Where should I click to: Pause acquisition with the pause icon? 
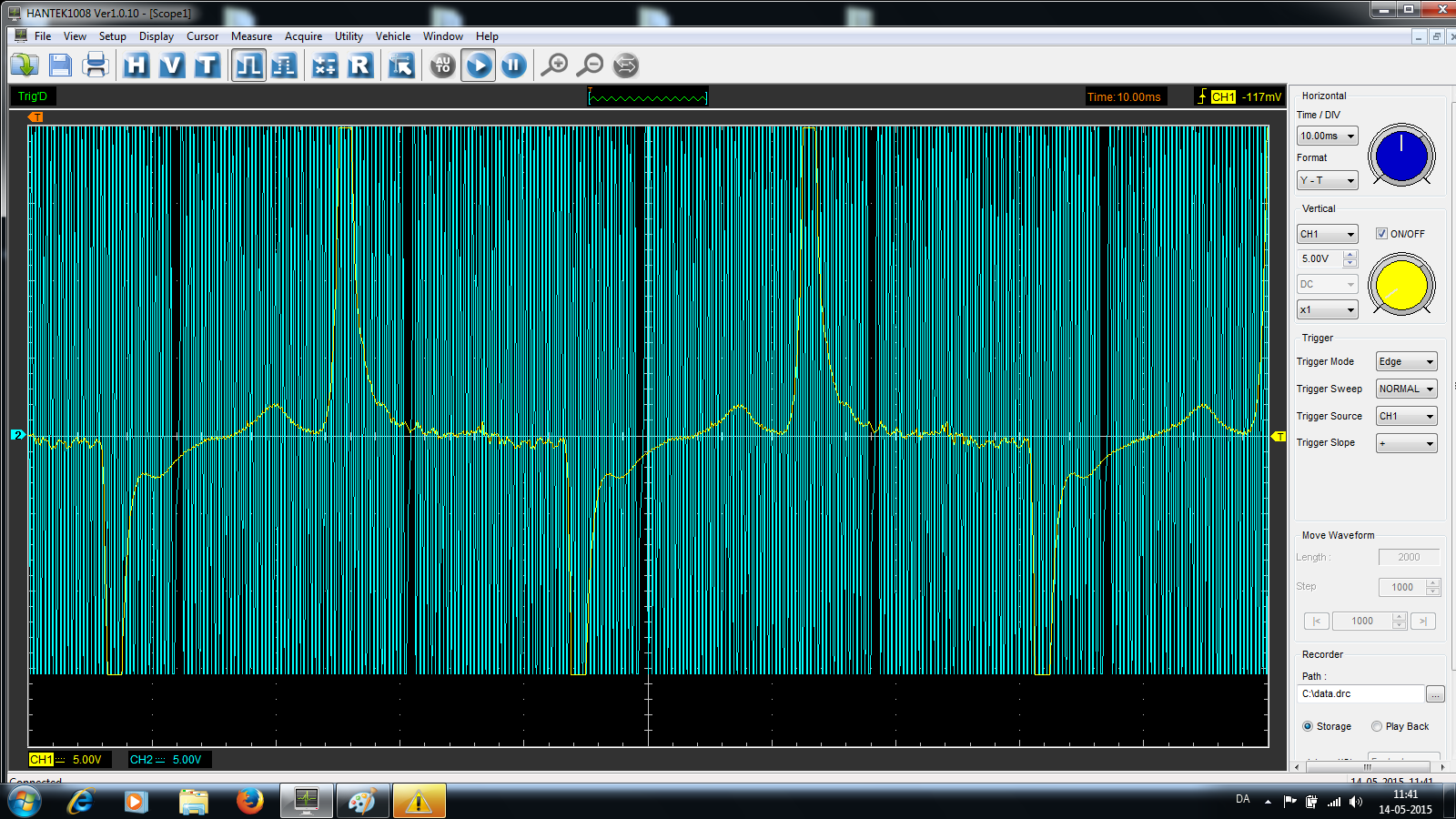pos(514,66)
